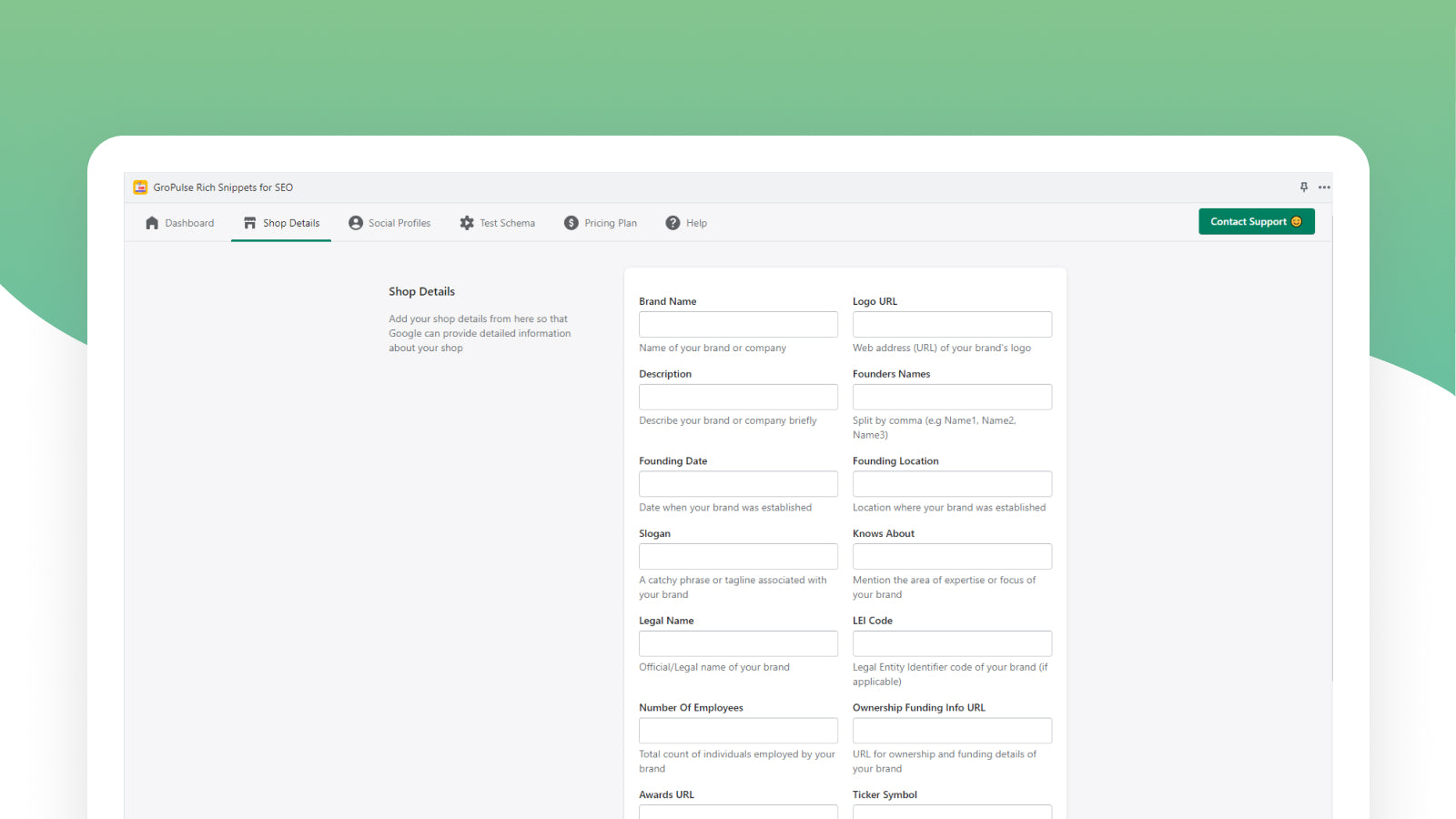
Task: Click the Help question mark icon
Action: (x=672, y=223)
